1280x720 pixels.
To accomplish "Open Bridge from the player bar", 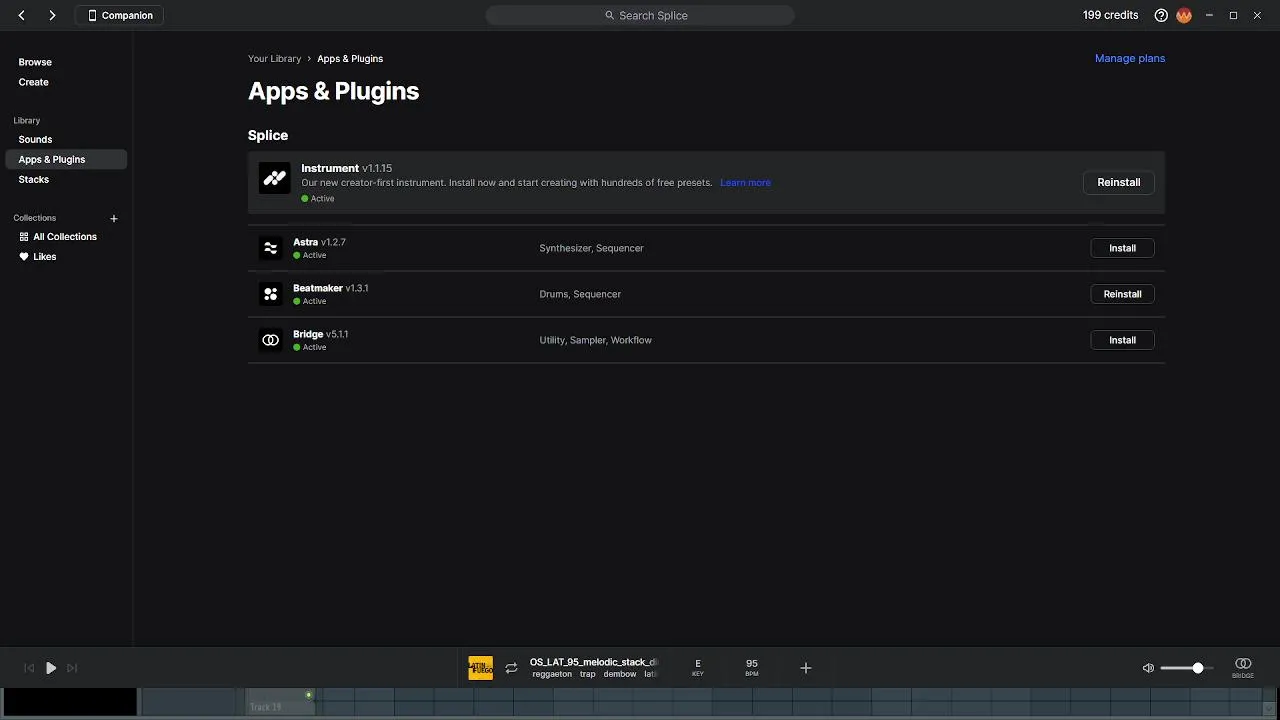I will tap(1243, 668).
